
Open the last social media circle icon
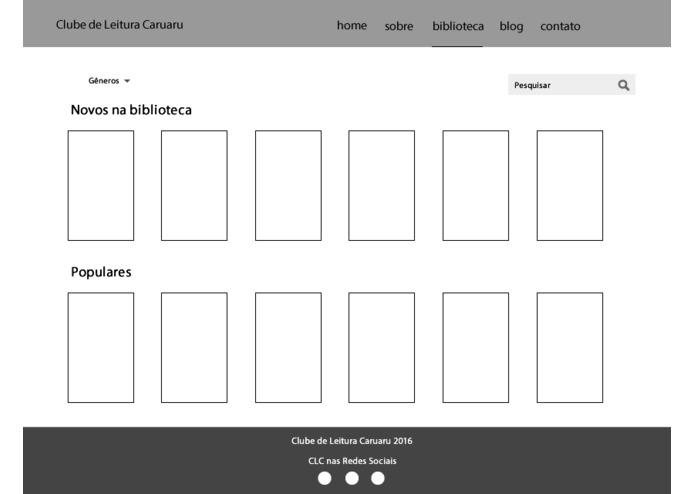pos(378,478)
